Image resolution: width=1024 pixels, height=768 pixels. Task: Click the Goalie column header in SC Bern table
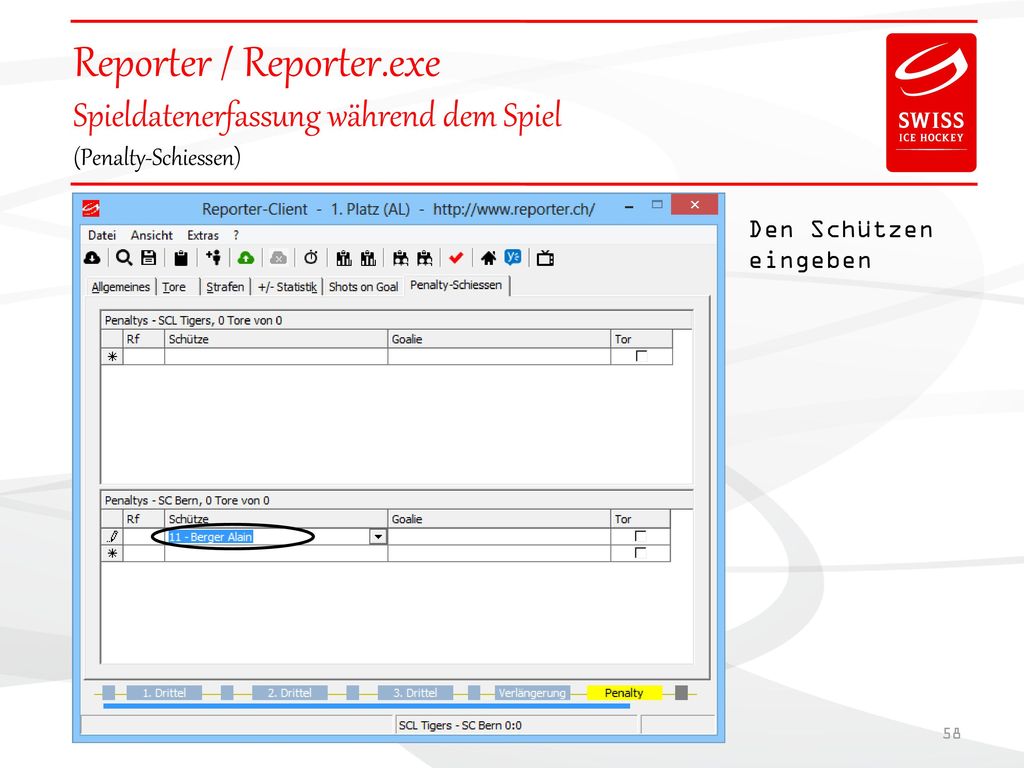point(499,519)
